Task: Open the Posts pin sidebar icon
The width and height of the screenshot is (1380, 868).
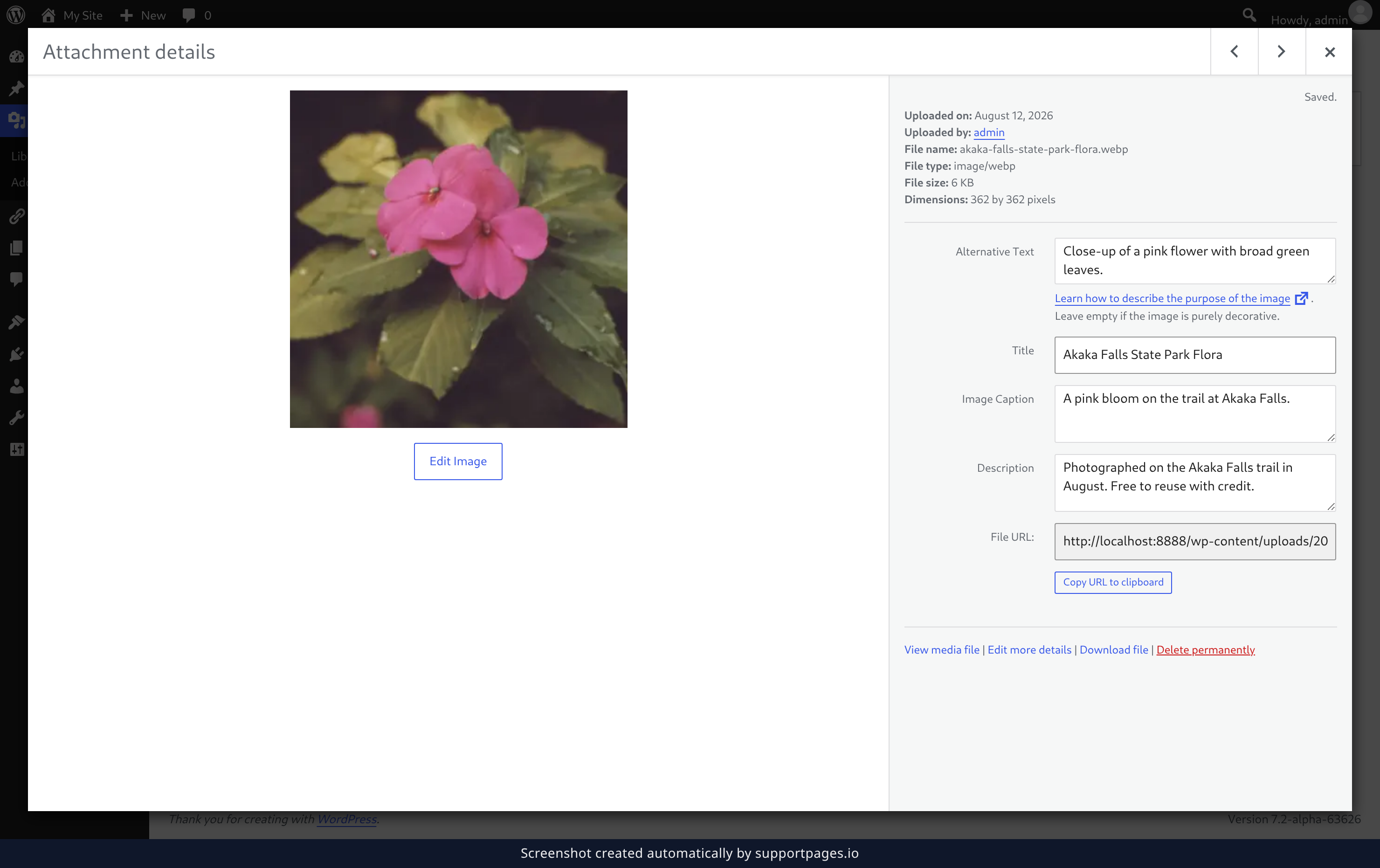Action: point(16,89)
